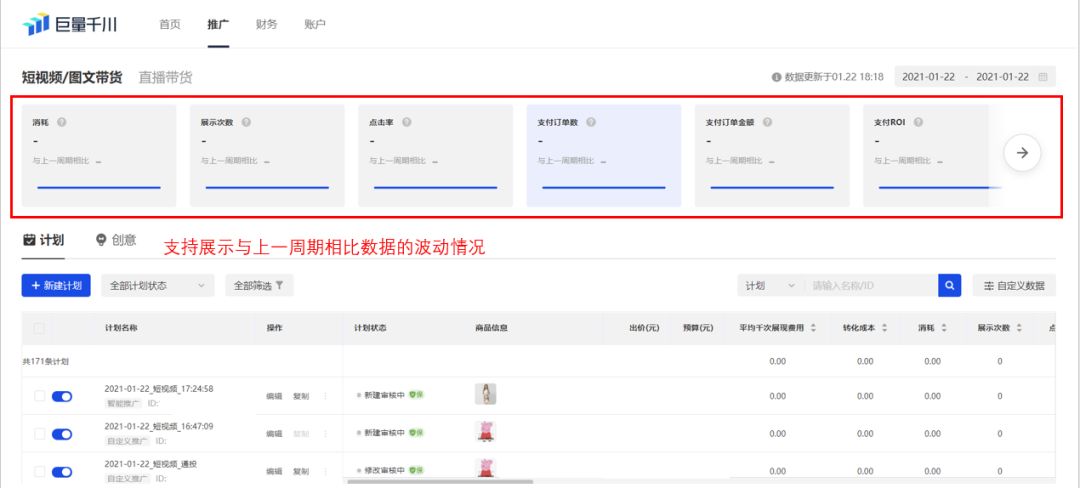Open 自定义数据 custom columns button
1080x488 pixels.
[1013, 286]
